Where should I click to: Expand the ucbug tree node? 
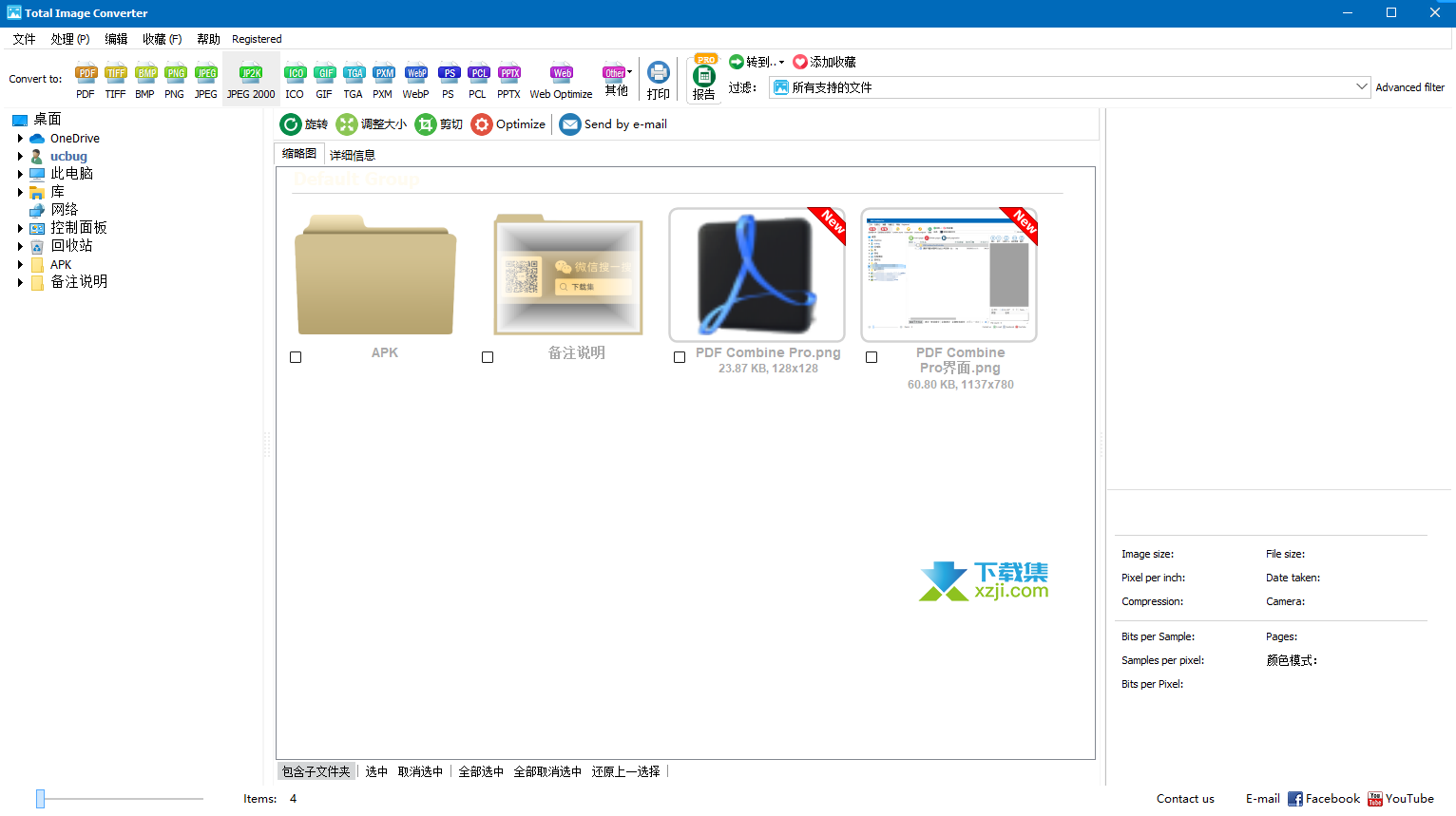pyautogui.click(x=20, y=157)
